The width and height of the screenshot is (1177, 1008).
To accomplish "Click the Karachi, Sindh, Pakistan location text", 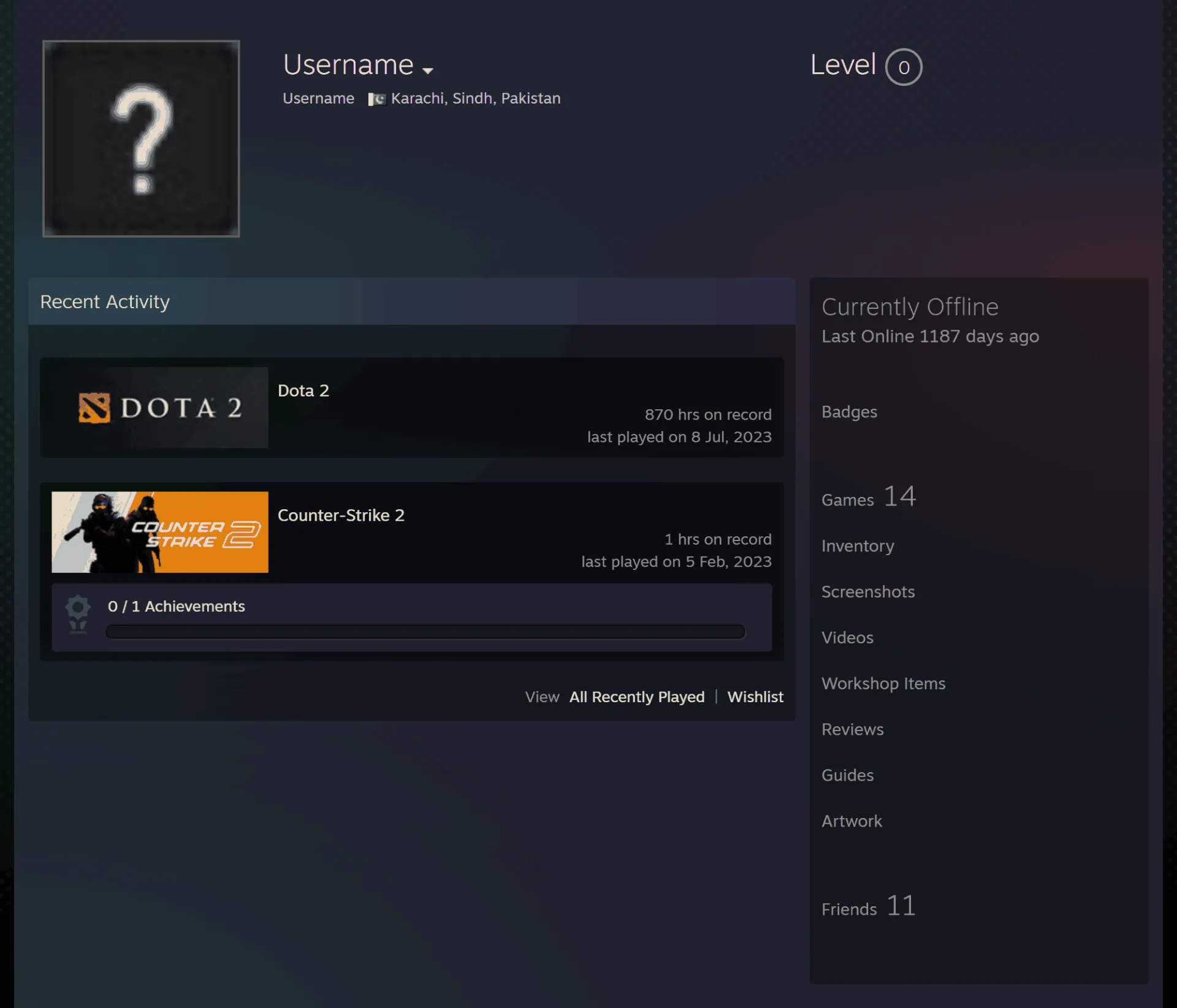I will click(476, 99).
